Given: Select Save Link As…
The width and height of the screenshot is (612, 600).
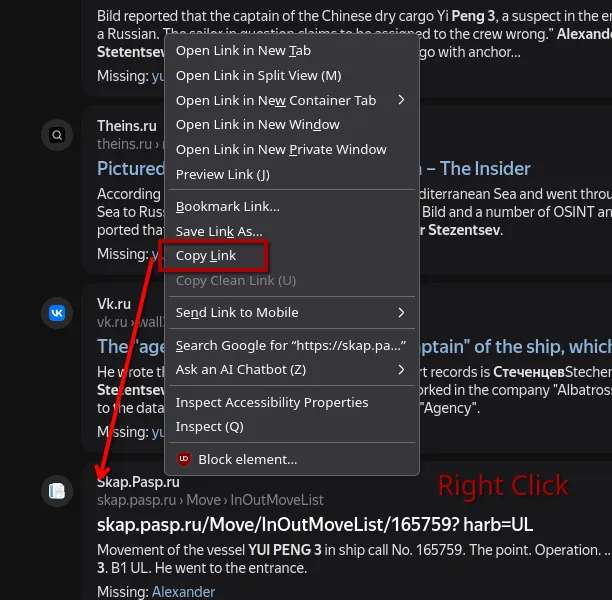Looking at the screenshot, I should [x=292, y=231].
